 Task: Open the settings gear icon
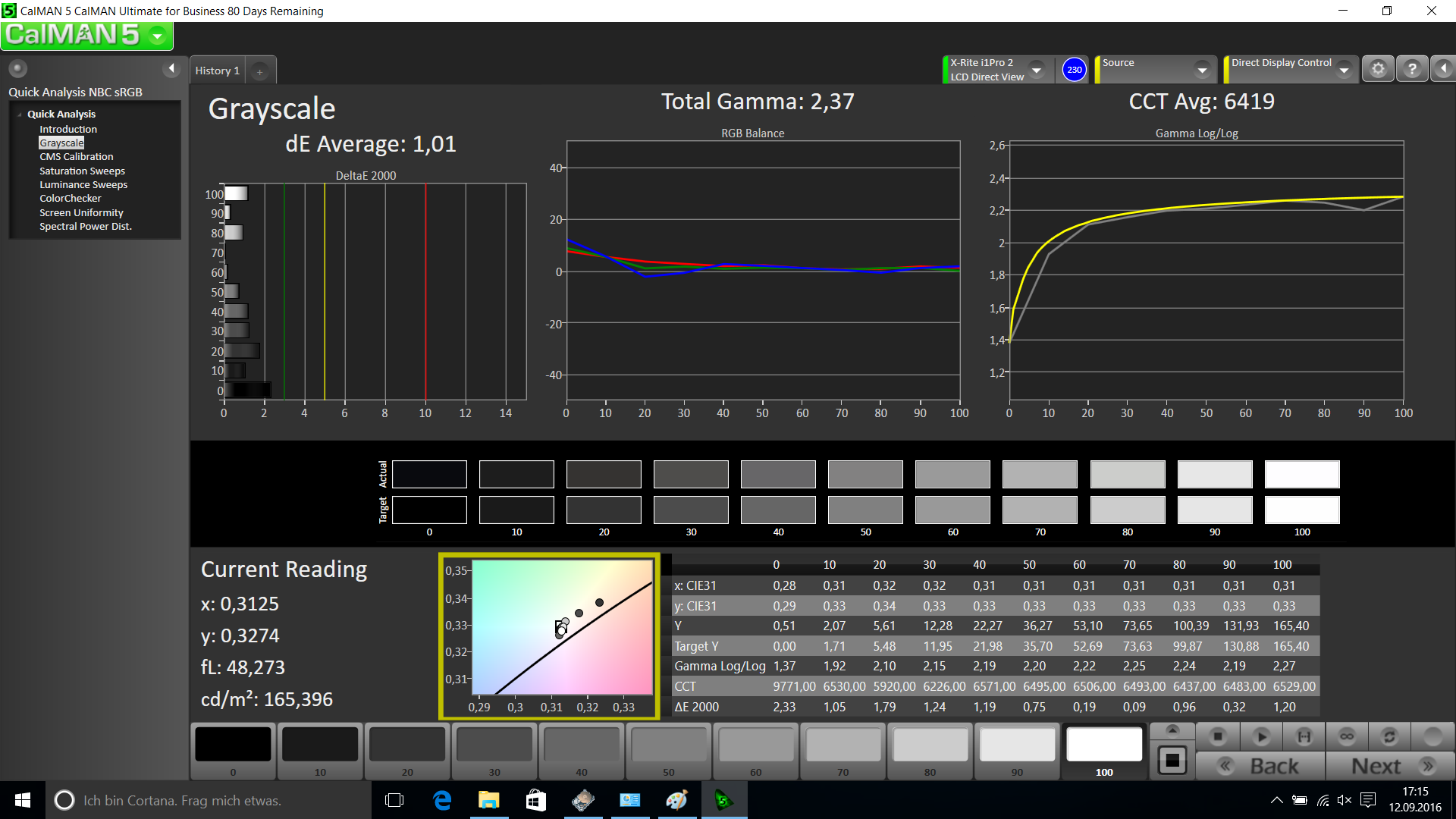tap(1378, 69)
